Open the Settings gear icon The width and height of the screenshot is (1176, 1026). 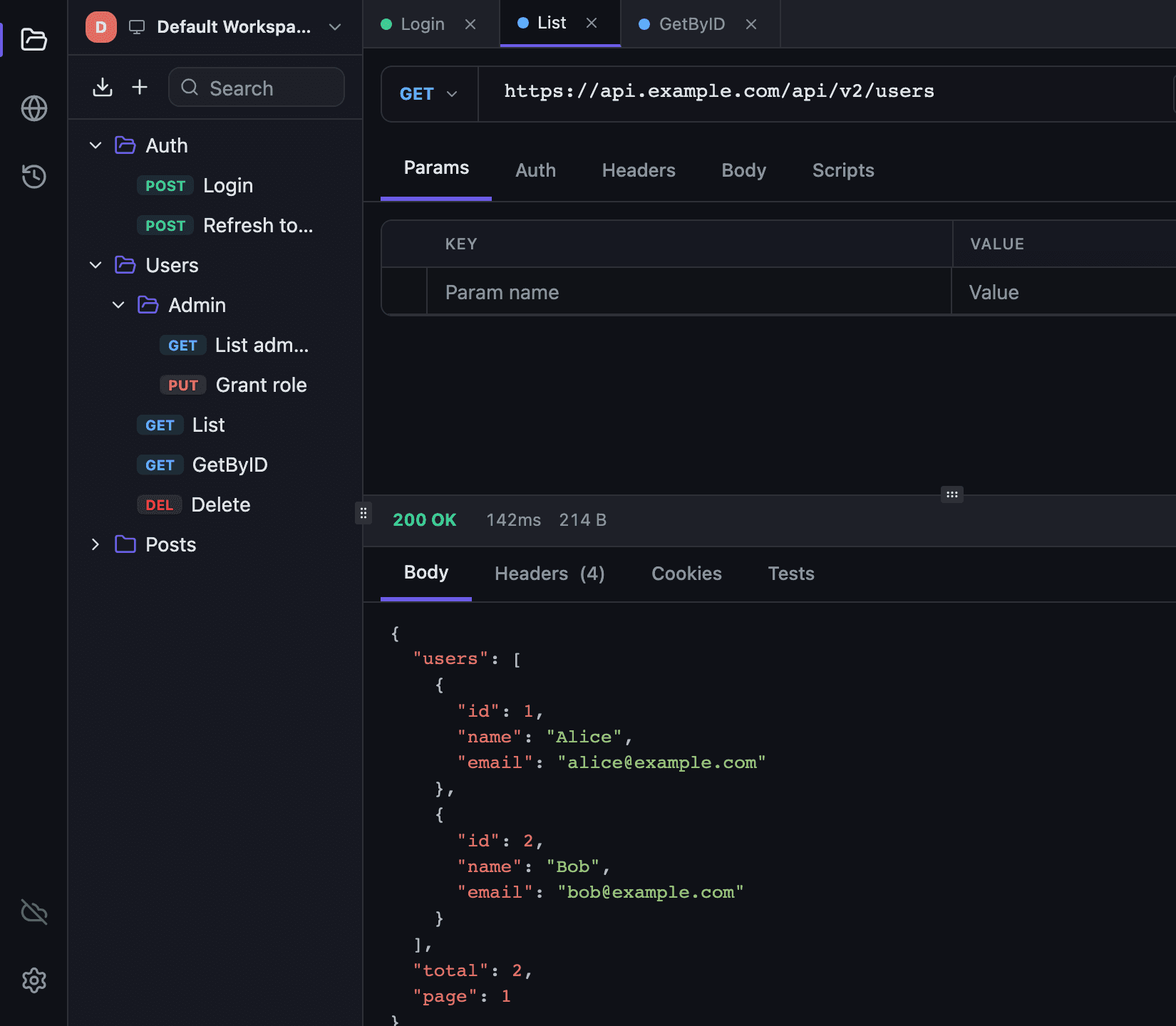point(33,980)
